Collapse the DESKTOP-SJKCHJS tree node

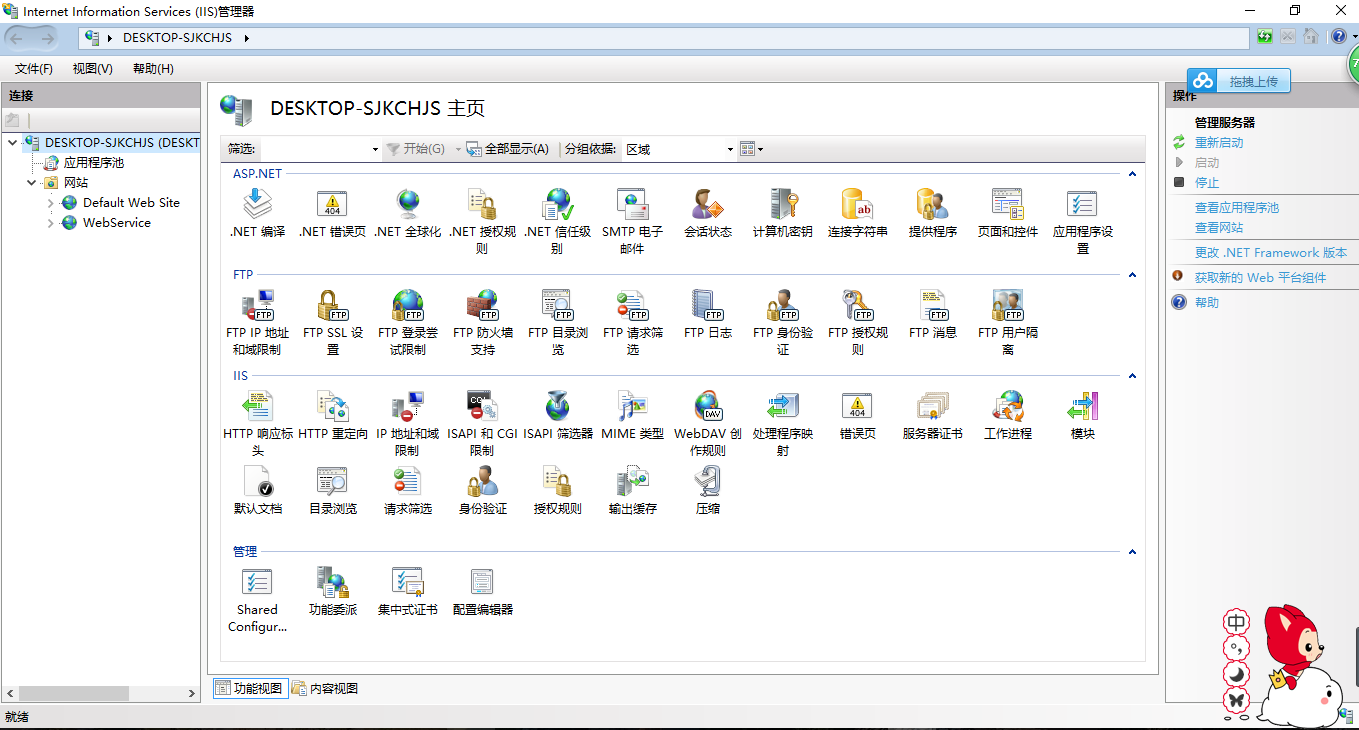click(13, 143)
